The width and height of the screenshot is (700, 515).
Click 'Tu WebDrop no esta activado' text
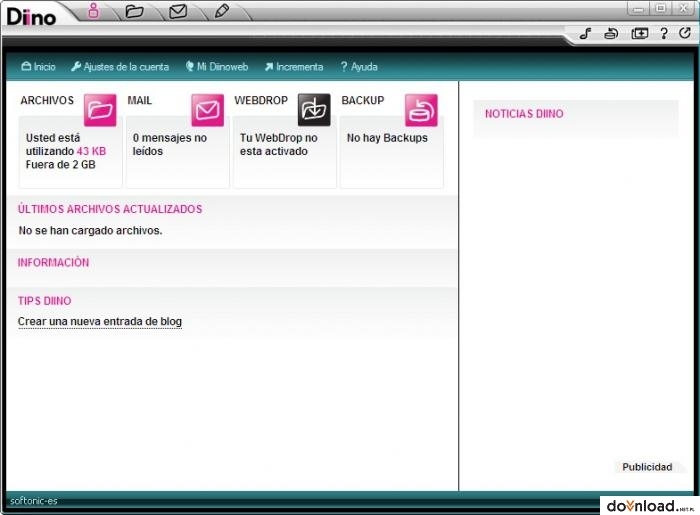[x=279, y=145]
